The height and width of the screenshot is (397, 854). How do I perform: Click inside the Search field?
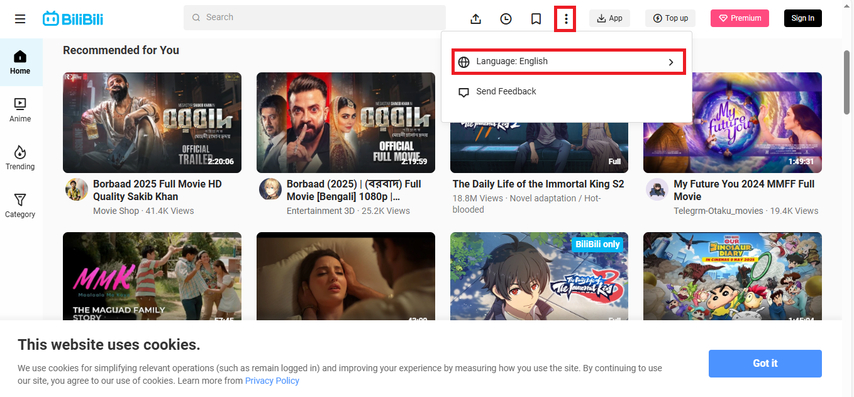coord(315,18)
